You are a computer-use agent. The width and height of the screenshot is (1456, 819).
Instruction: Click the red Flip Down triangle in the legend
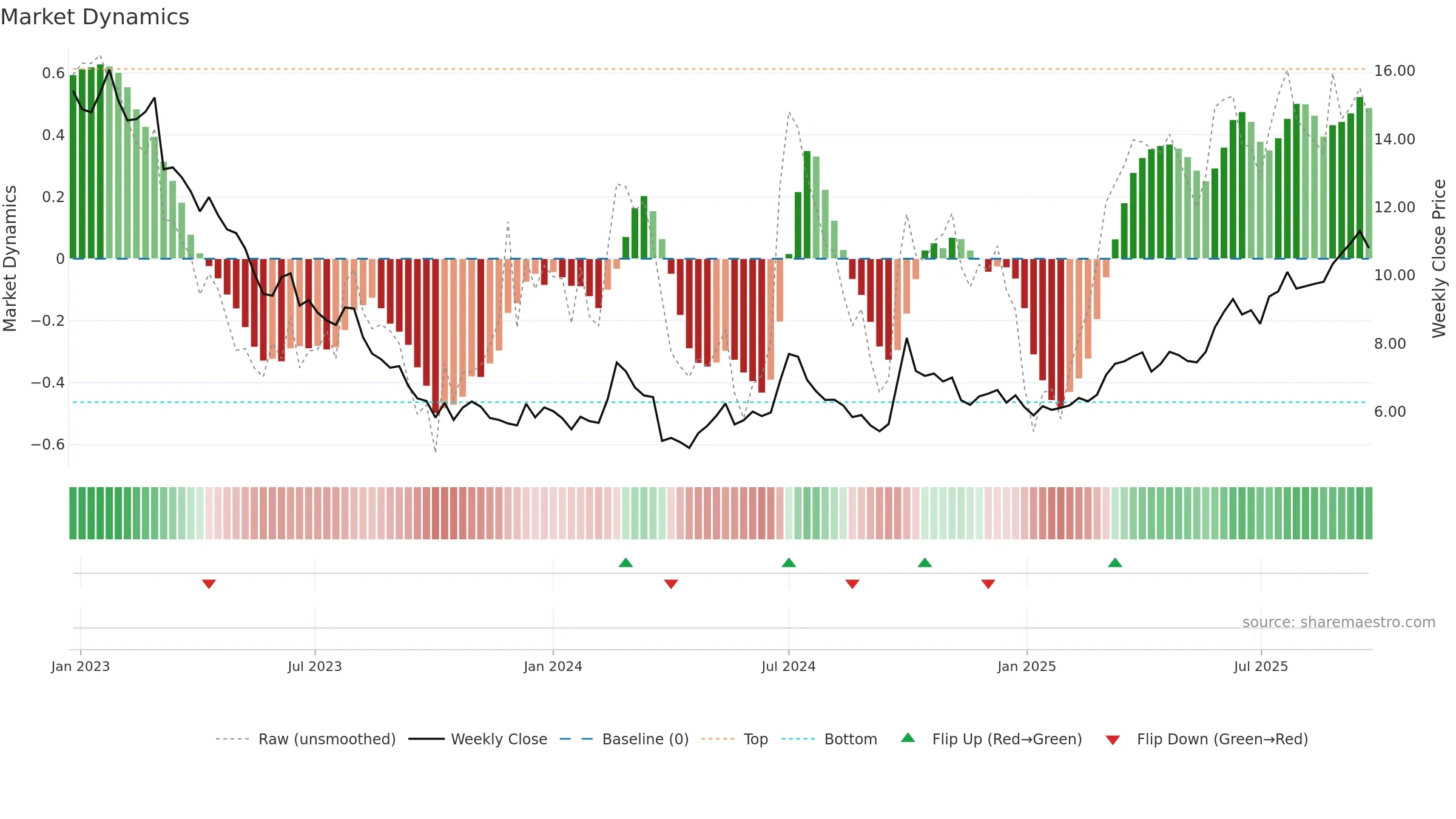[x=1113, y=740]
